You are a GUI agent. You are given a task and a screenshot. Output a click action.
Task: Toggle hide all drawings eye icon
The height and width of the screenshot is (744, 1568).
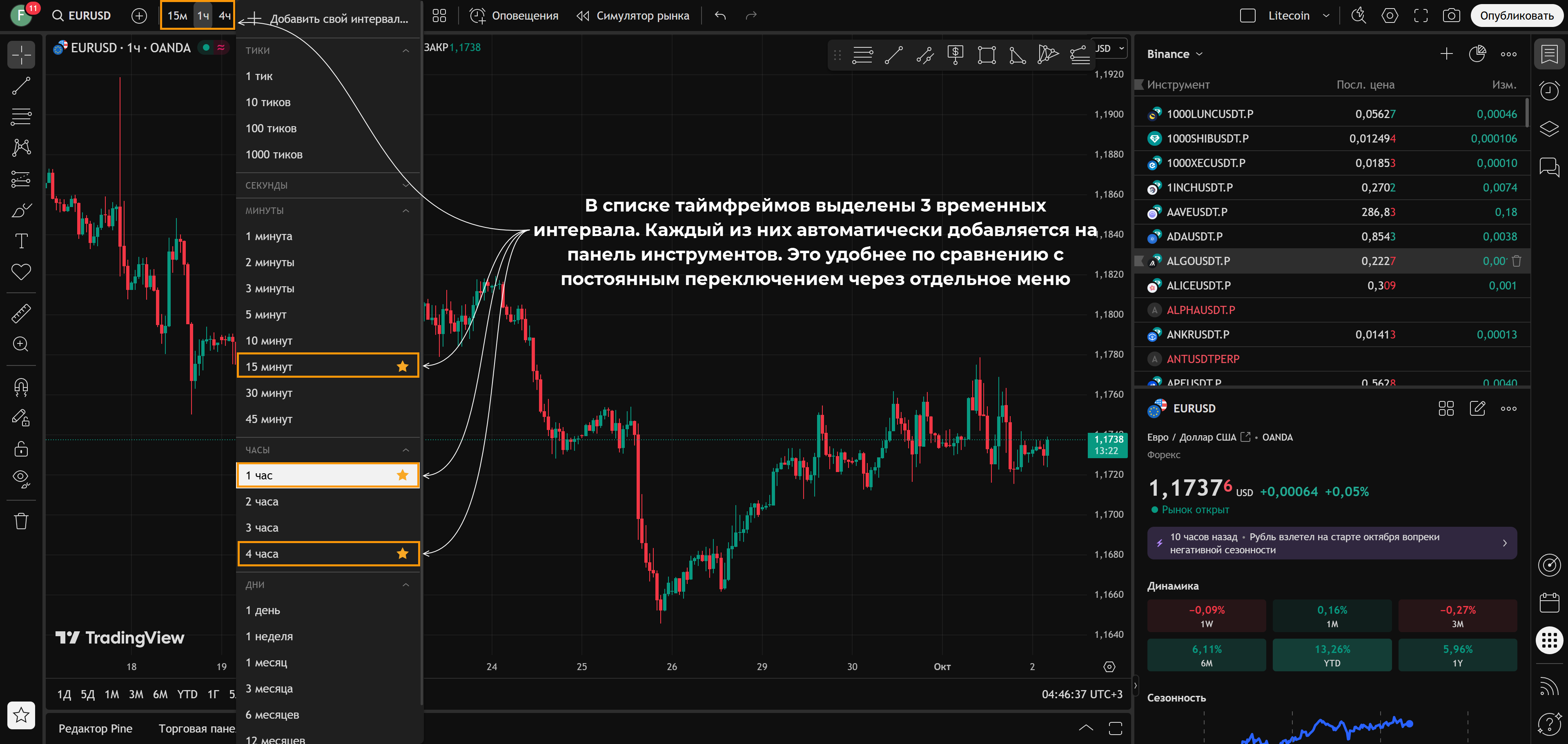[x=21, y=479]
